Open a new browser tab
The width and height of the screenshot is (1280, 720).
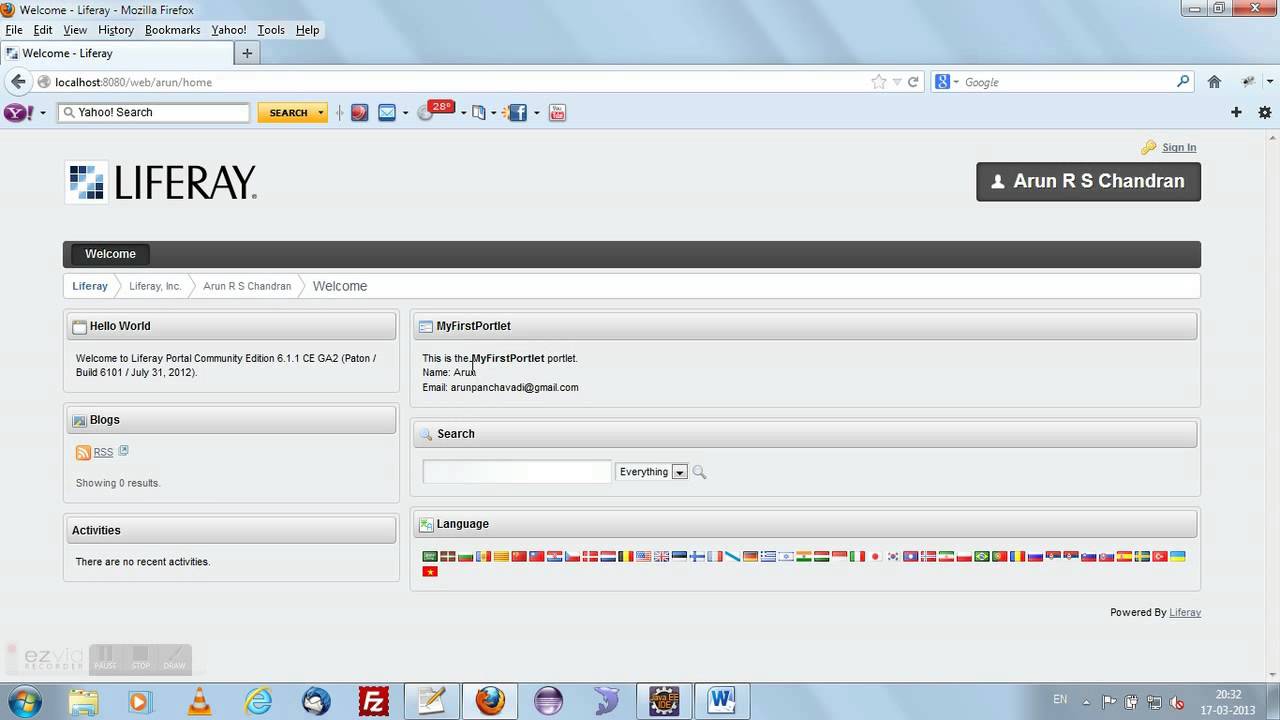point(247,53)
